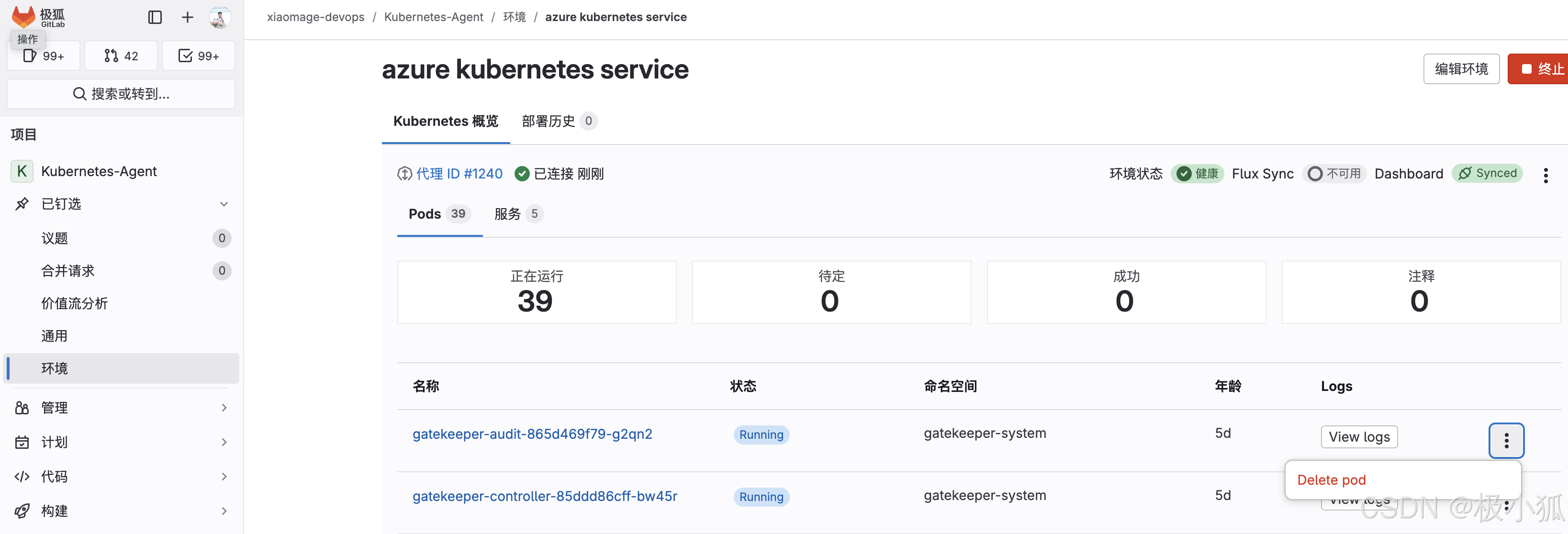Expand the 构建 sidebar section

pyautogui.click(x=121, y=511)
